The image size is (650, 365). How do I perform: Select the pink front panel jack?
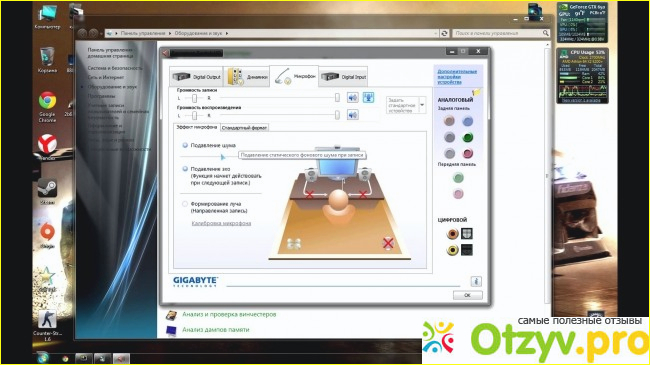tap(458, 194)
